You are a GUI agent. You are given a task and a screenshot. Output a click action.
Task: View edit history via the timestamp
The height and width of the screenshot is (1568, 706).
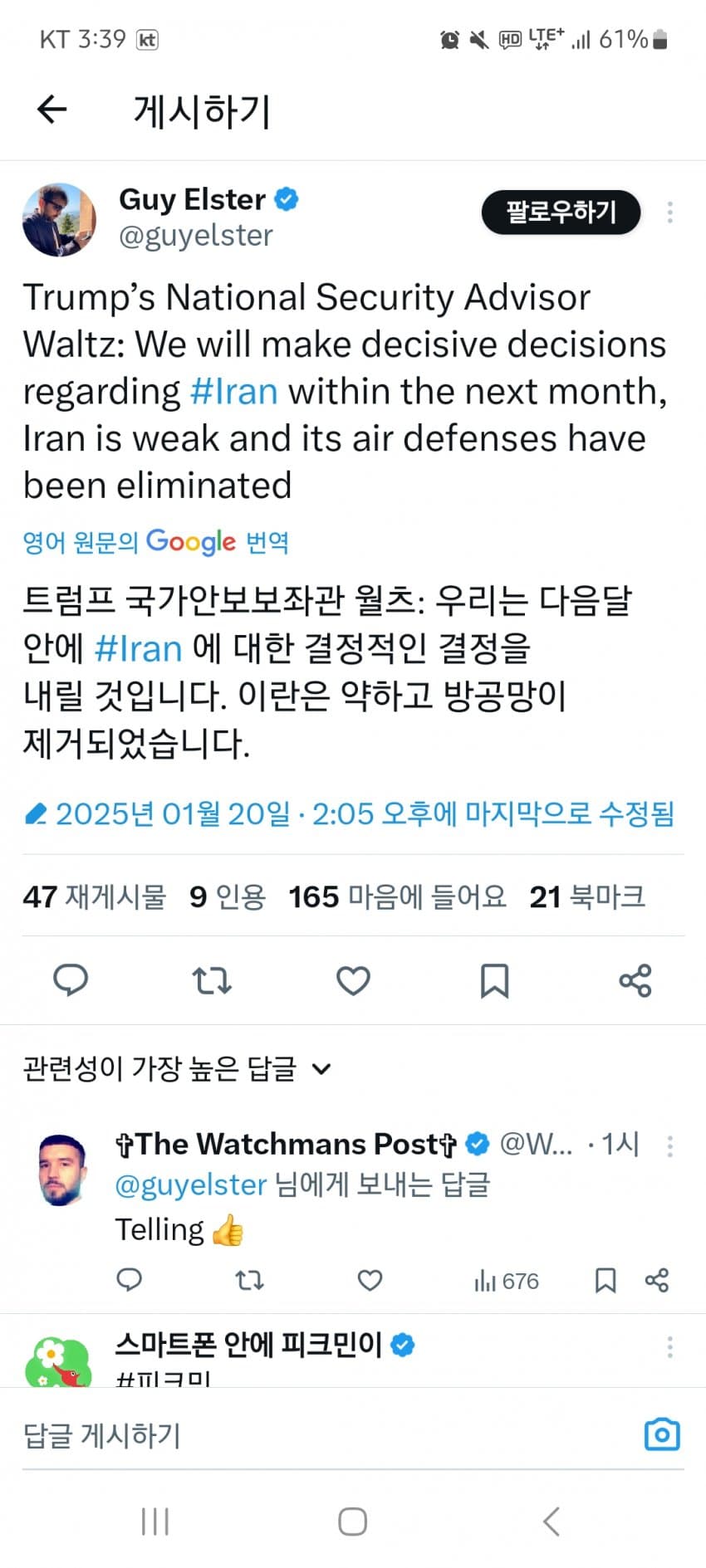(349, 813)
